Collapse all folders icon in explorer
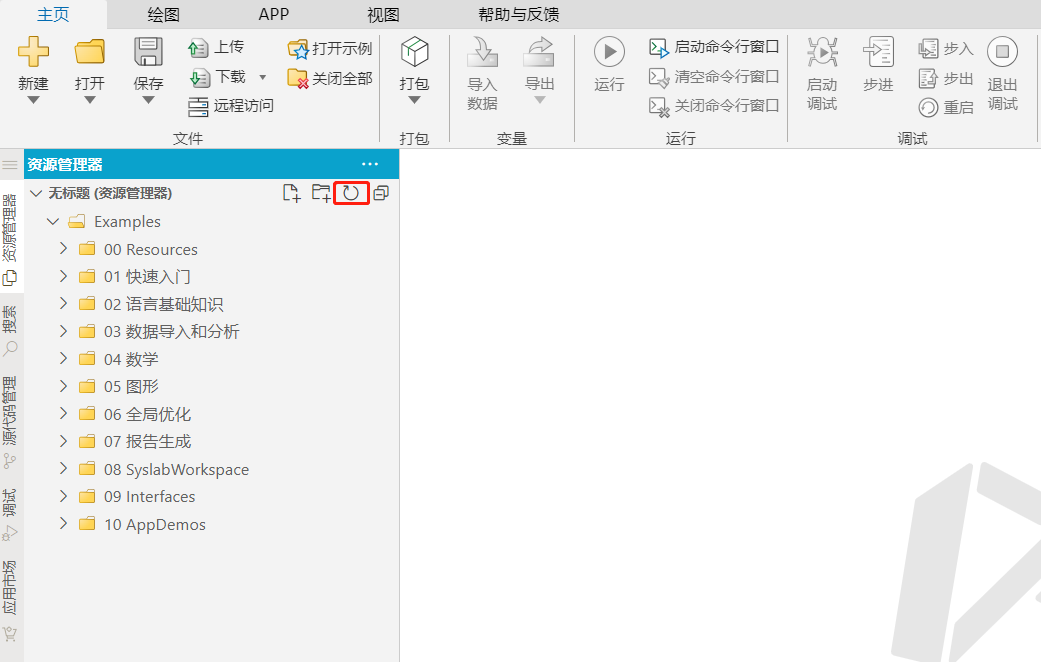 point(381,193)
